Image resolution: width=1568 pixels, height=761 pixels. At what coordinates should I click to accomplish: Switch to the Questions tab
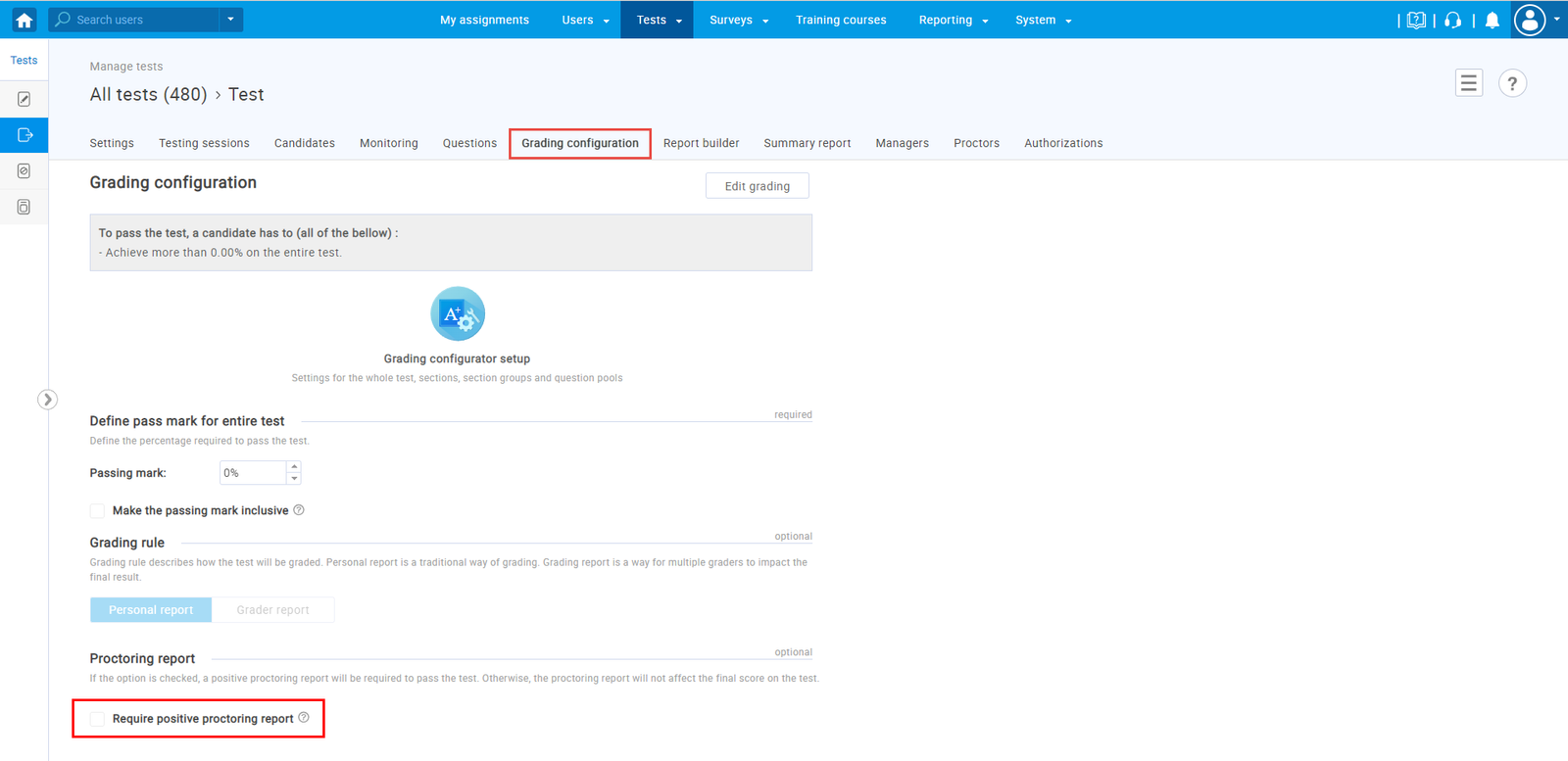pyautogui.click(x=469, y=143)
